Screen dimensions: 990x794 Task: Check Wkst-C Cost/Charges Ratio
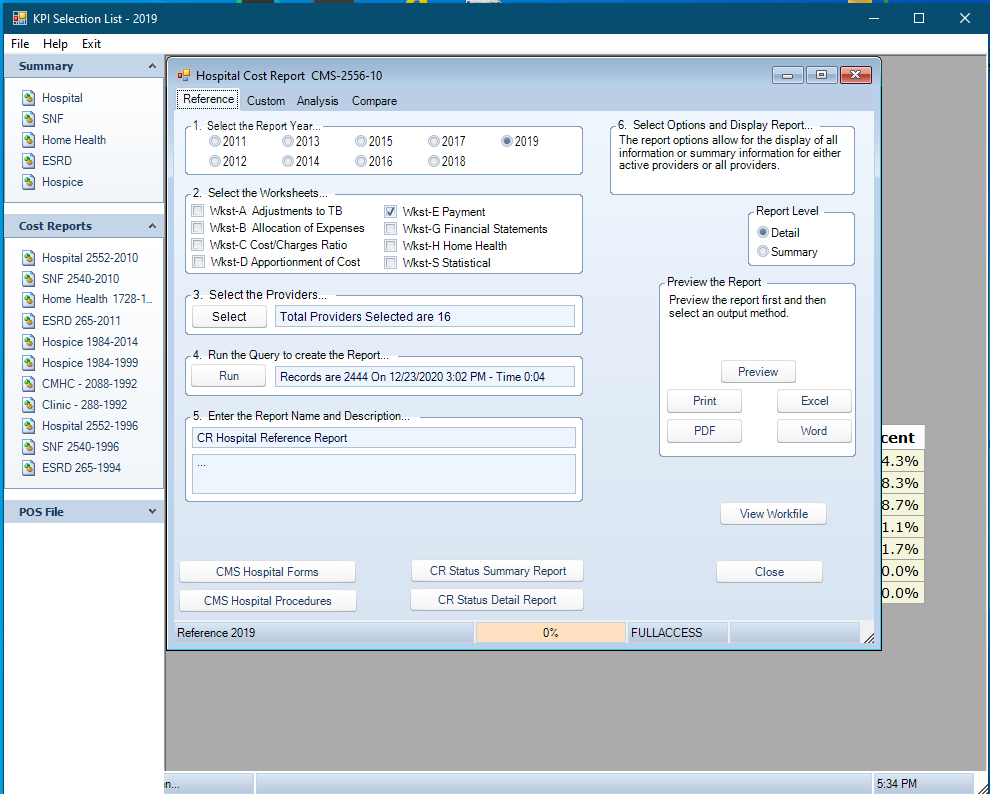pyautogui.click(x=198, y=245)
